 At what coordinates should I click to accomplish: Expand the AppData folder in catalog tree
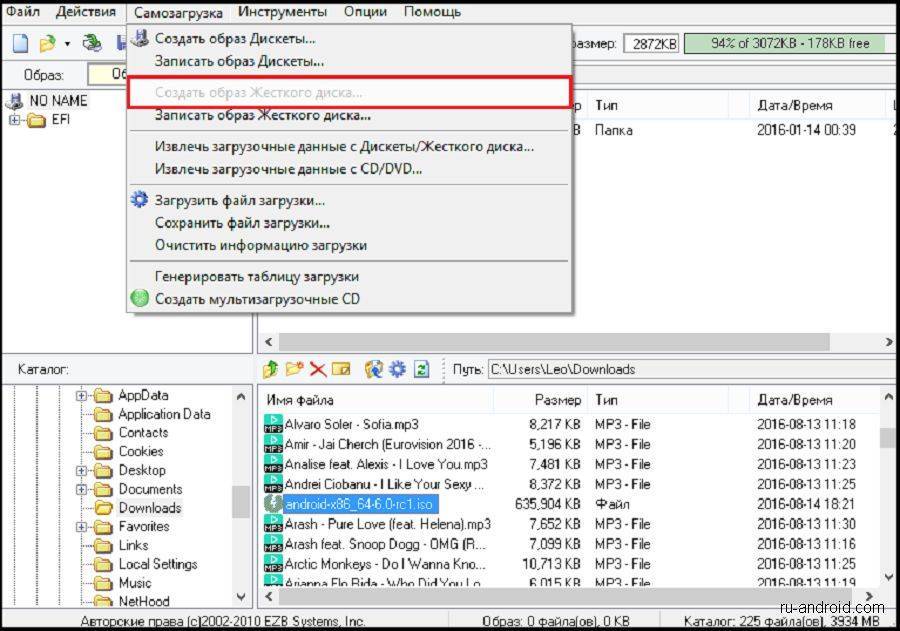tap(82, 395)
